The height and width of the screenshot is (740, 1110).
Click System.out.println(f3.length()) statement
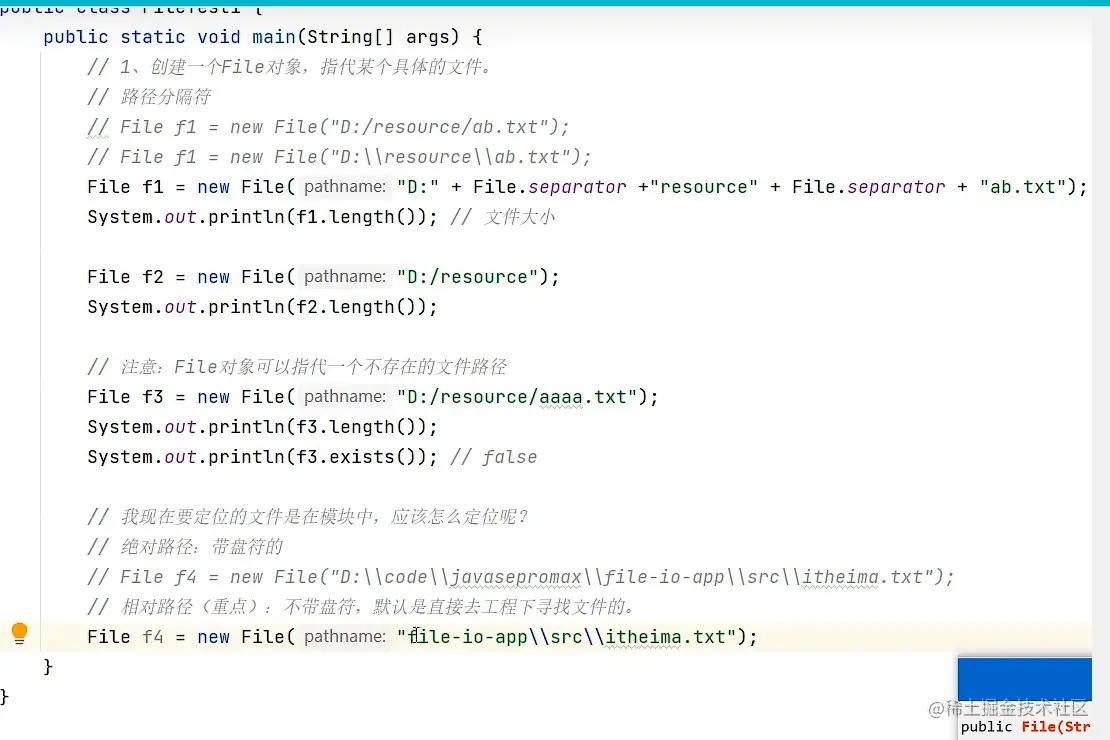pos(262,427)
